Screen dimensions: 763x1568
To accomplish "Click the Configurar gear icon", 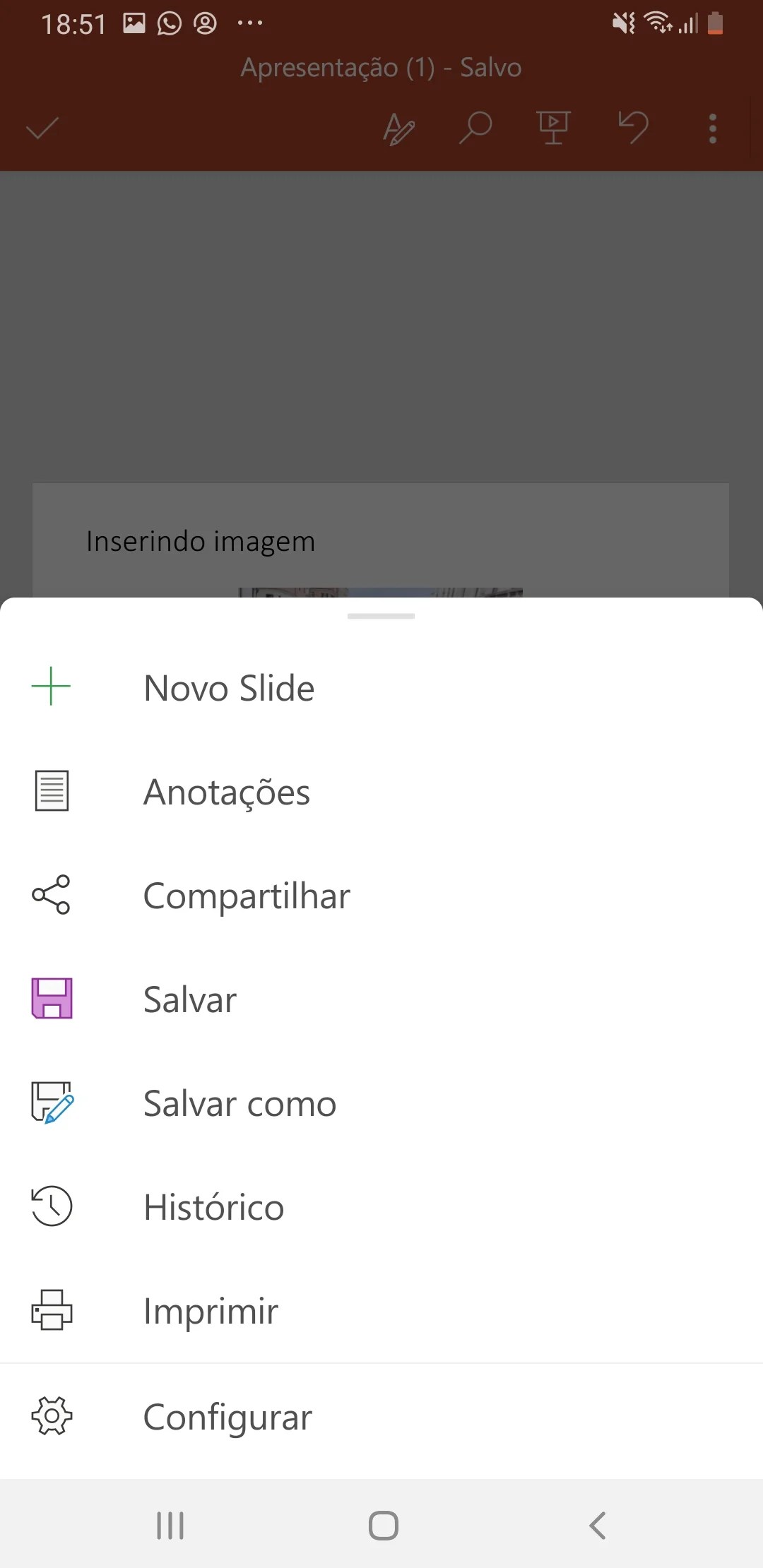I will click(x=52, y=1416).
